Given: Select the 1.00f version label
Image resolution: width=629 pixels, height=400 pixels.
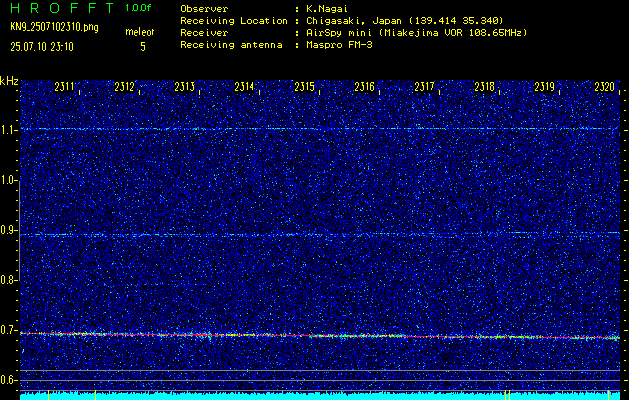Looking at the screenshot, I should point(138,8).
